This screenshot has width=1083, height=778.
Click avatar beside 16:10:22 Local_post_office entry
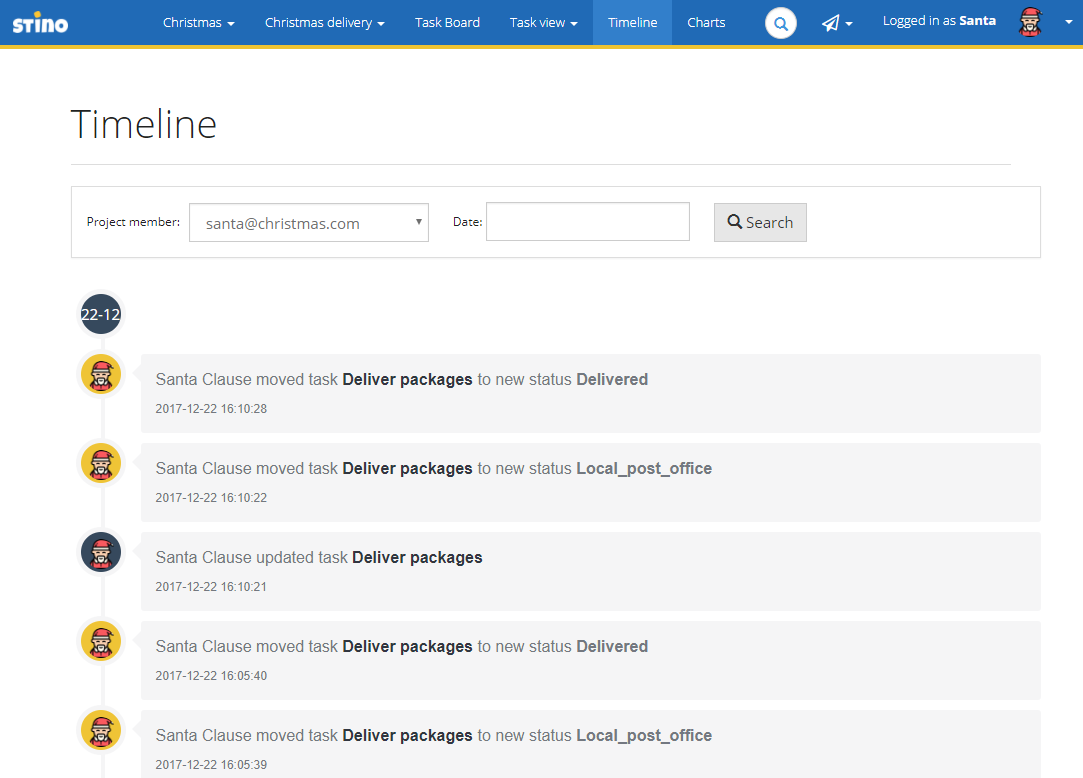tap(101, 463)
